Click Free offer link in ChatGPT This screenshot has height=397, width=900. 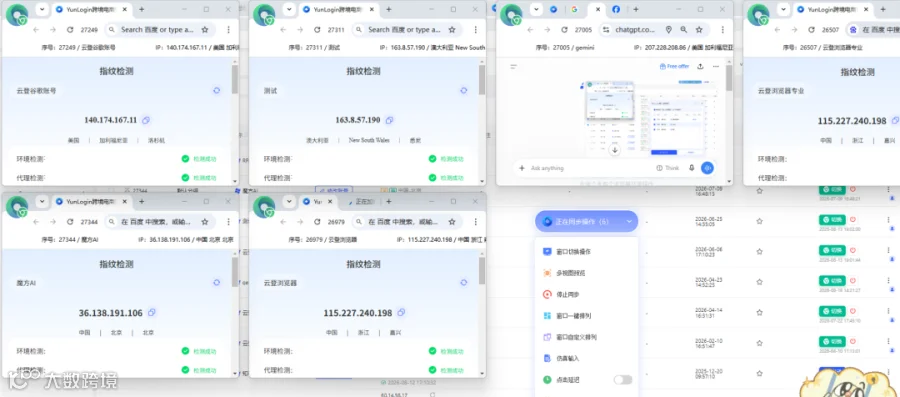click(x=674, y=67)
